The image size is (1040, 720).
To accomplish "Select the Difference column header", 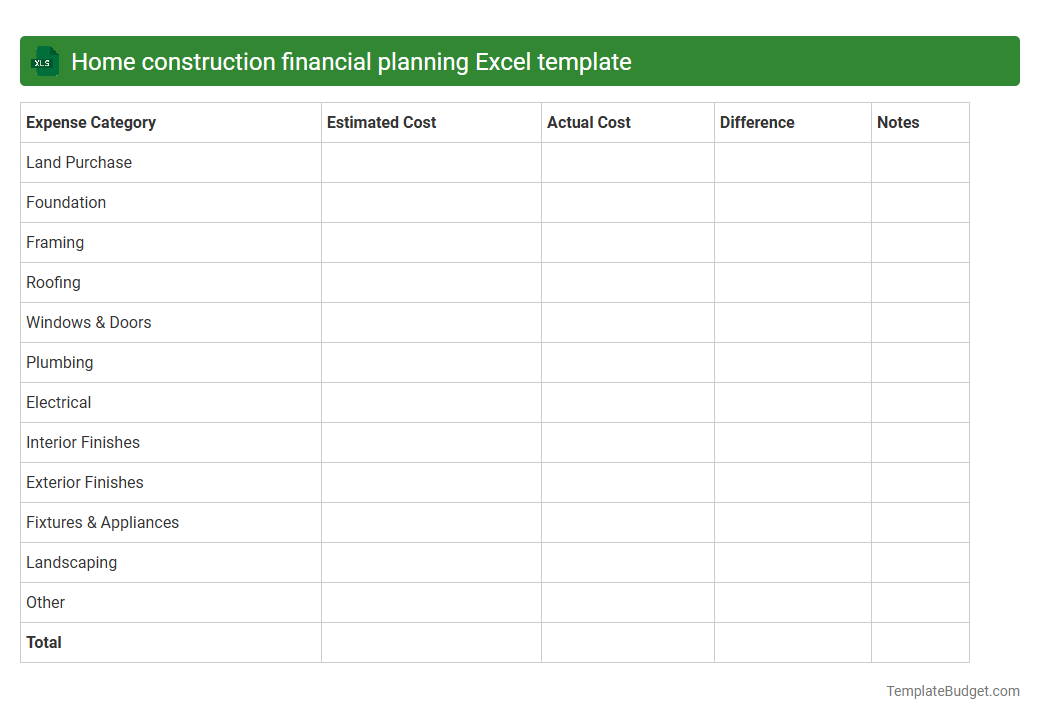I will (757, 122).
